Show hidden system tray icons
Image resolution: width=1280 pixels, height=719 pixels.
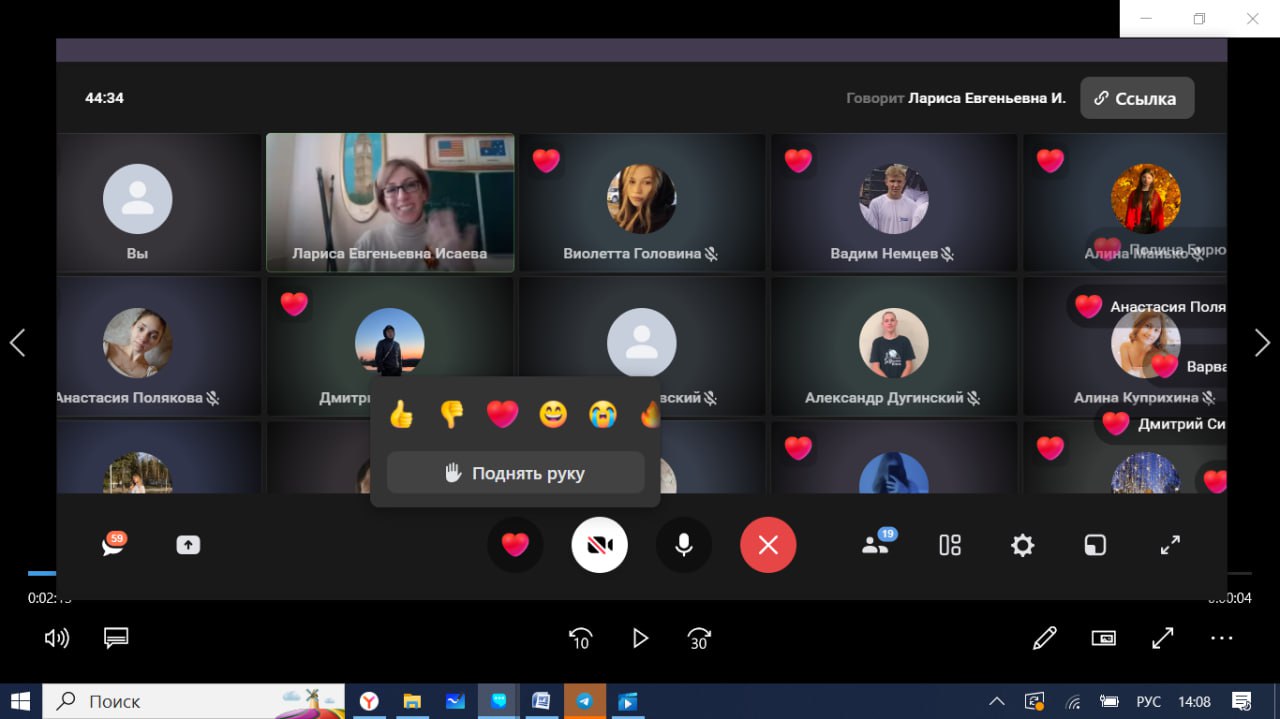coord(997,701)
